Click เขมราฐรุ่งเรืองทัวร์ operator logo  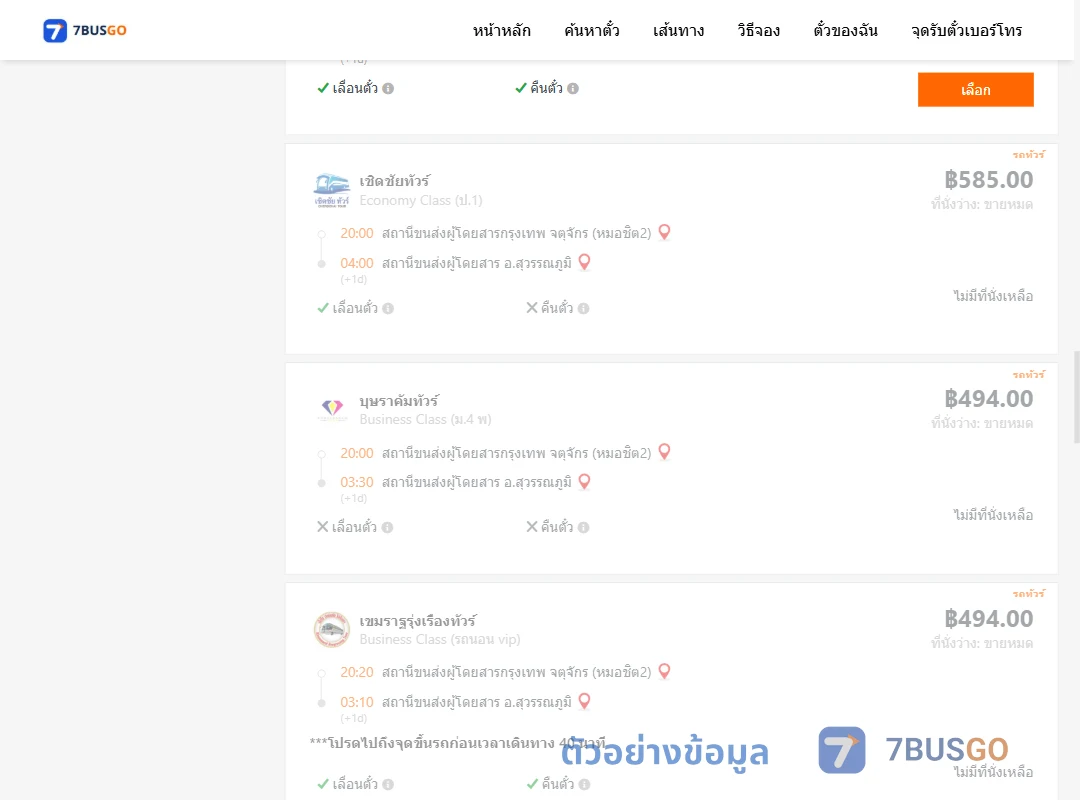click(332, 629)
